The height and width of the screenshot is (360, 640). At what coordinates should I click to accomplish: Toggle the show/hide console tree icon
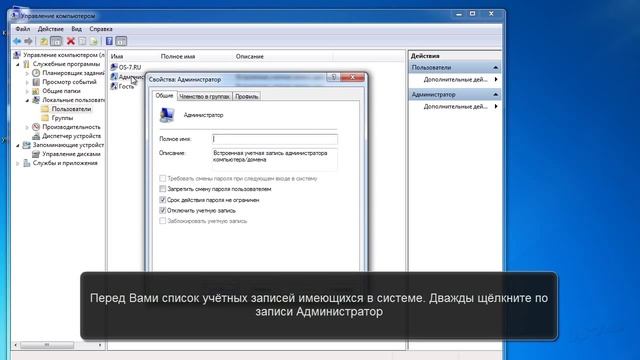(56, 41)
